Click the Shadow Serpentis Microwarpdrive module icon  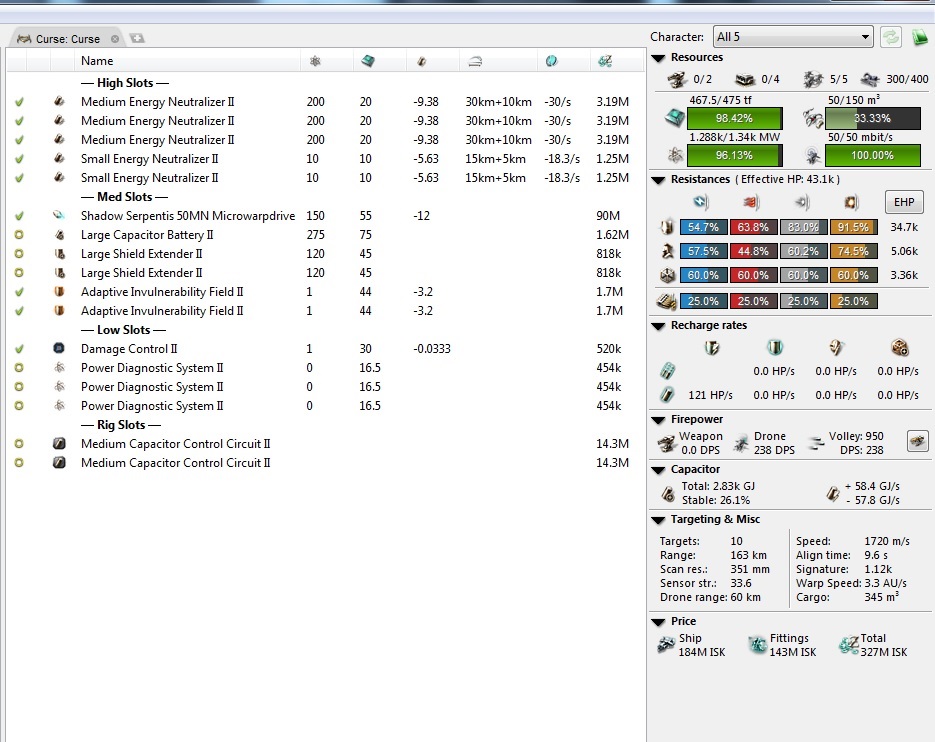click(59, 215)
